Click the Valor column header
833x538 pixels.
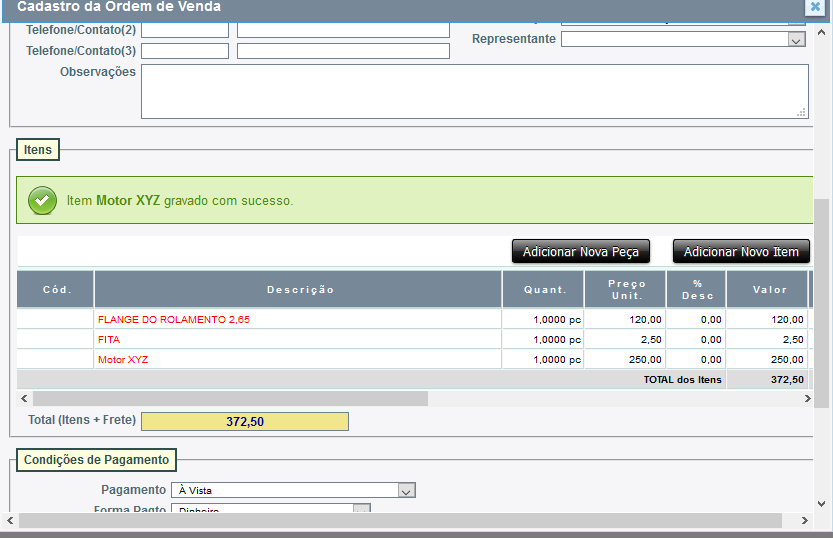tap(769, 290)
